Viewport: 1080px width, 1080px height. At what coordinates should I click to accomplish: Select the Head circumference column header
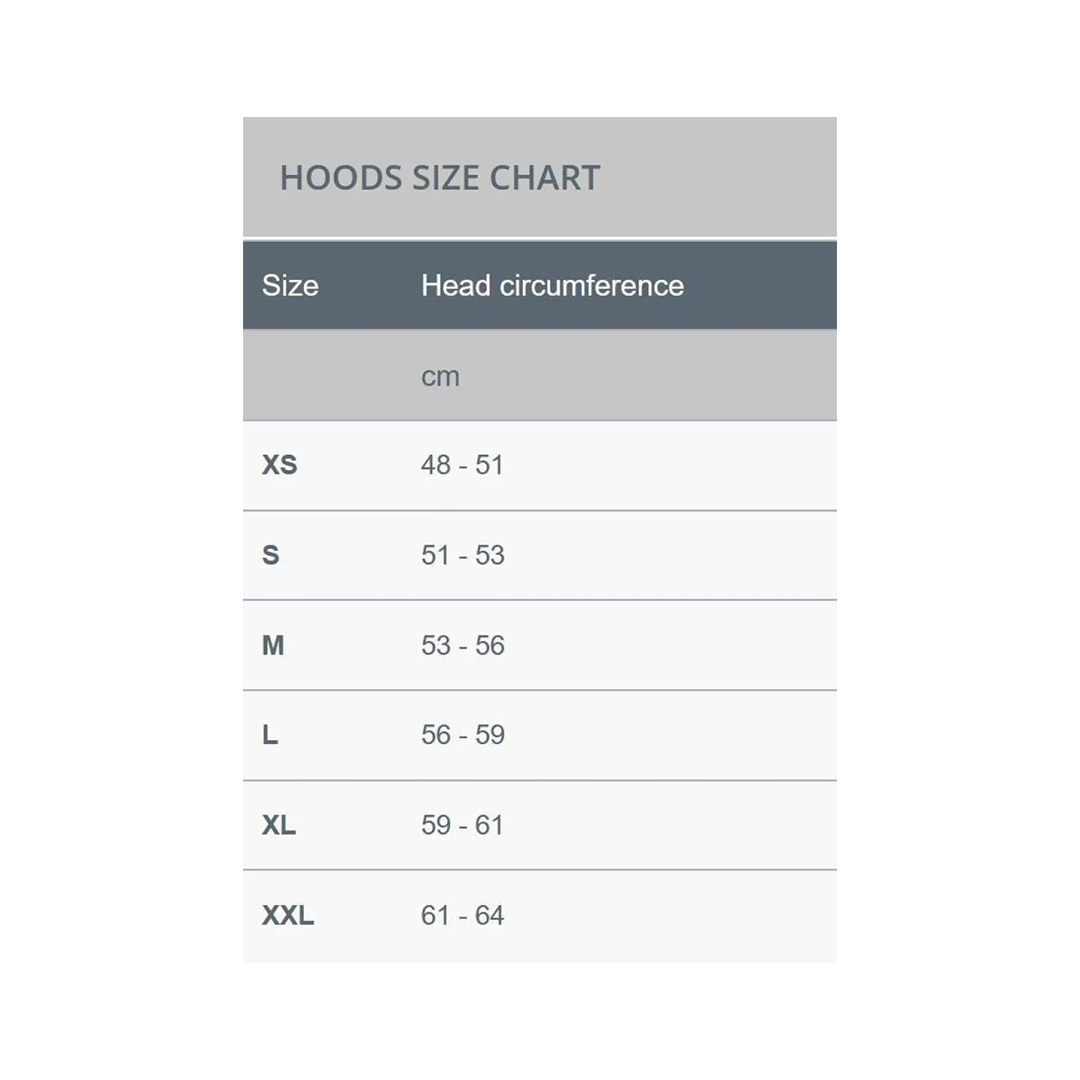point(552,286)
